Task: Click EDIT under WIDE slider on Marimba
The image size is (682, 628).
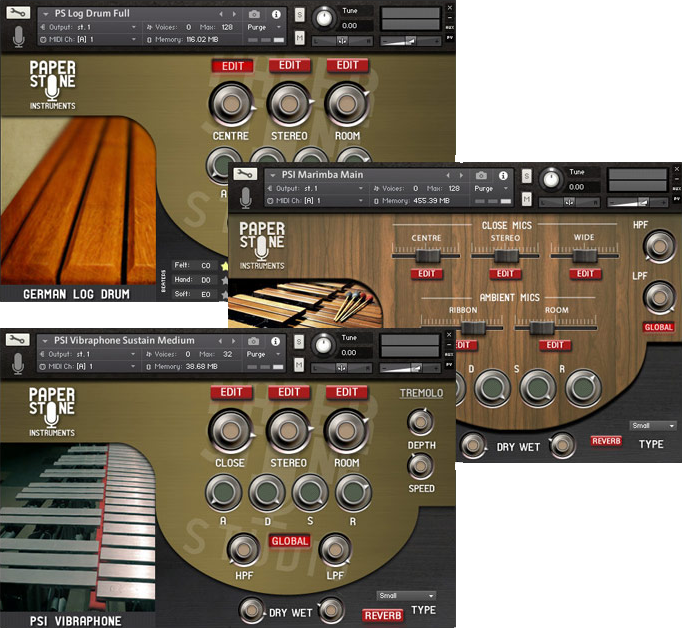Action: tap(585, 274)
